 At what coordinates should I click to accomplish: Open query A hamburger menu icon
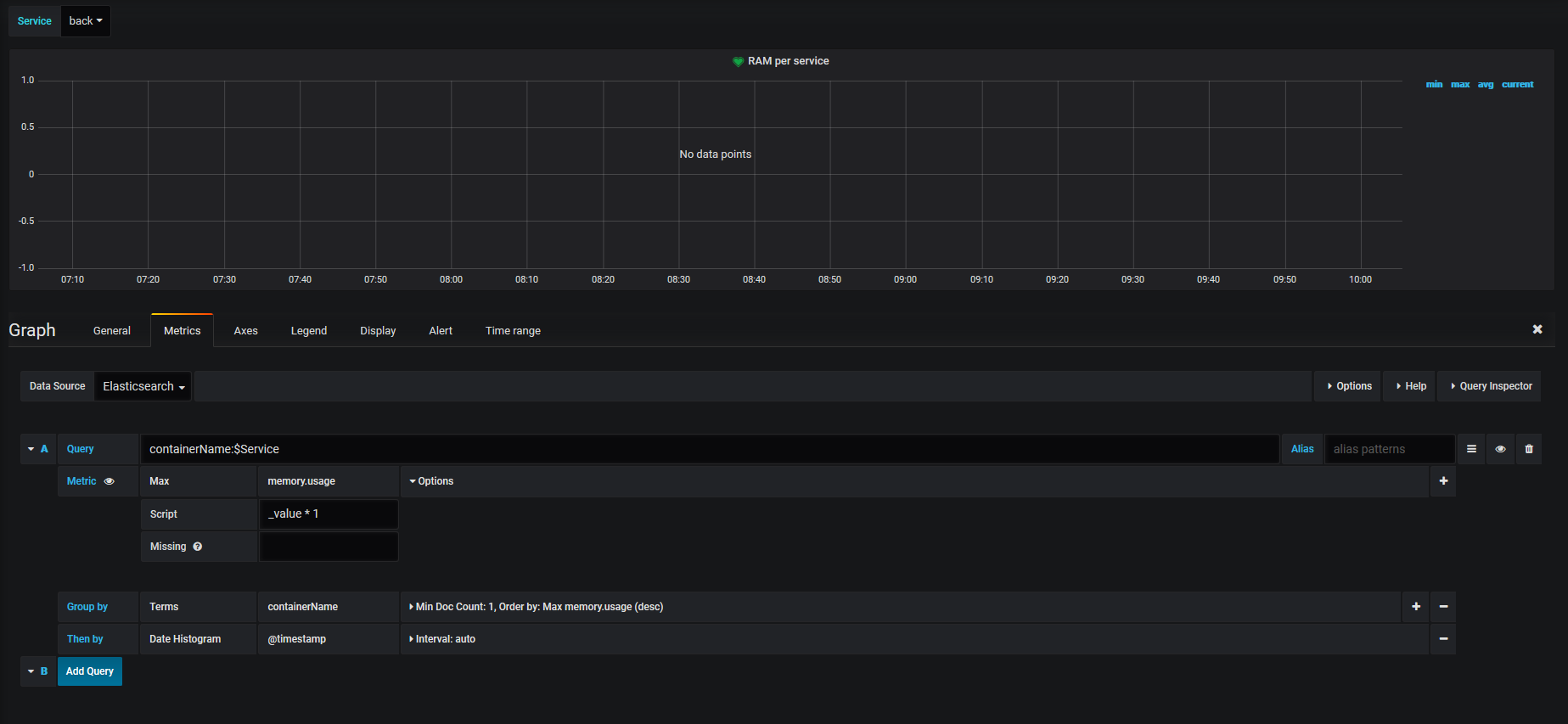(x=1471, y=449)
